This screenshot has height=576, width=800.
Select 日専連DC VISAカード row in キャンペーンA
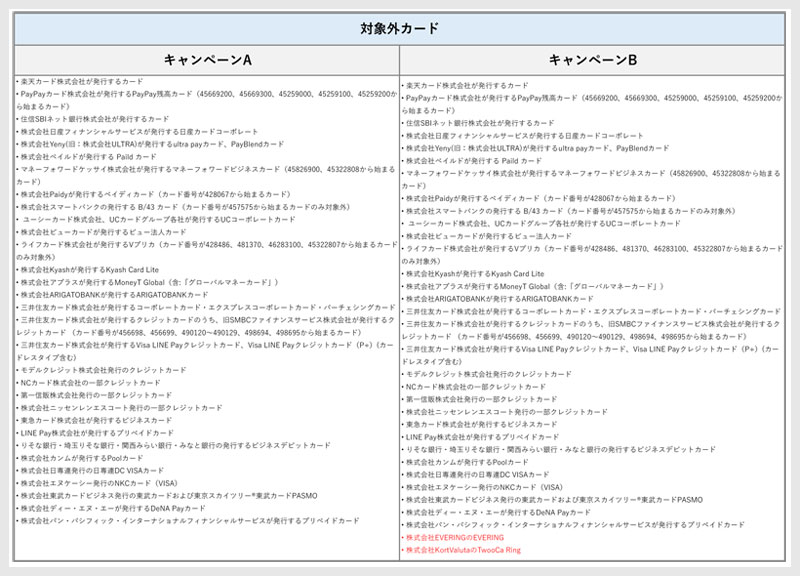[x=90, y=470]
